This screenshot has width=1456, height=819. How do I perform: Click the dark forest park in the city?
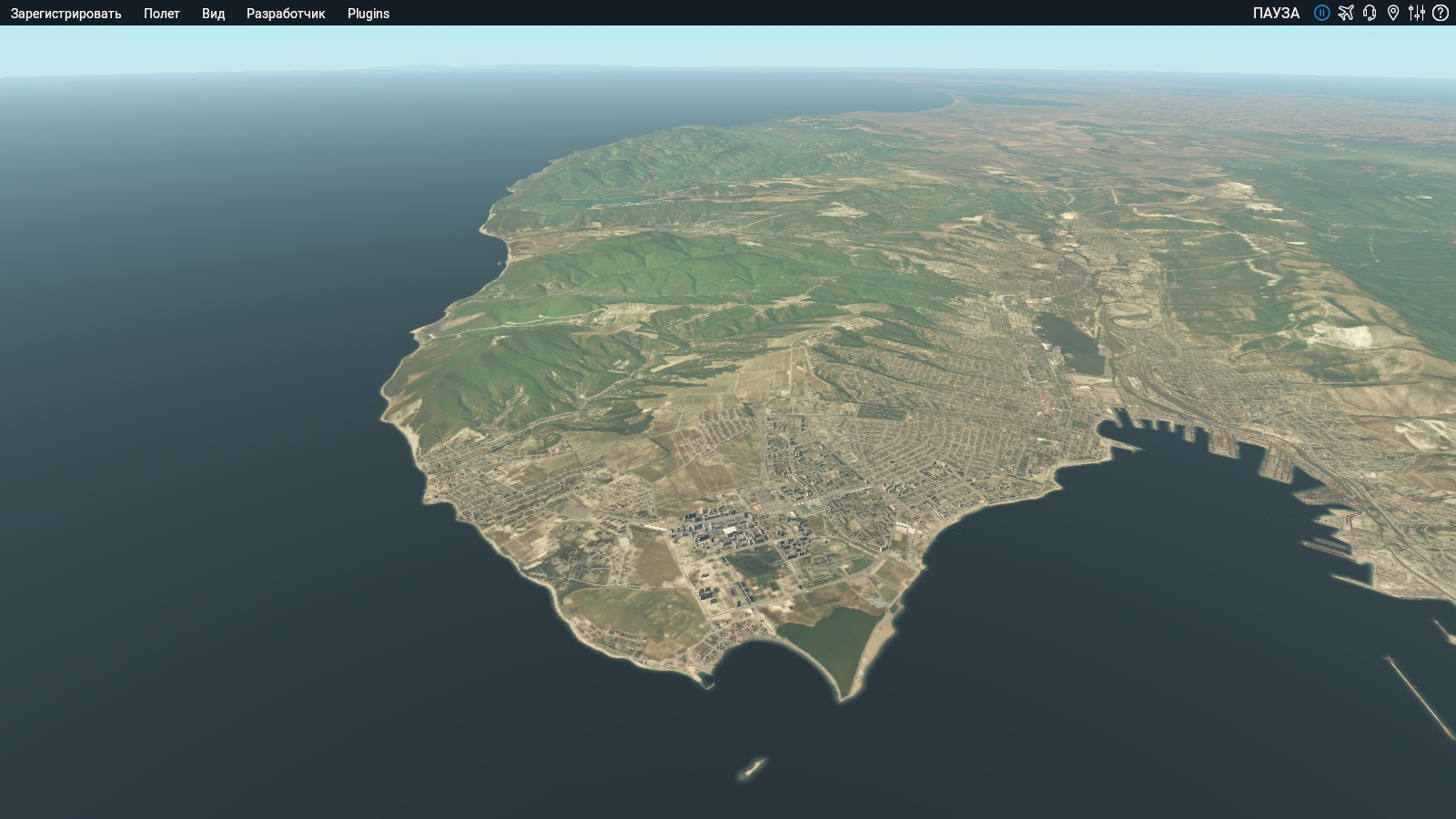[x=1069, y=341]
